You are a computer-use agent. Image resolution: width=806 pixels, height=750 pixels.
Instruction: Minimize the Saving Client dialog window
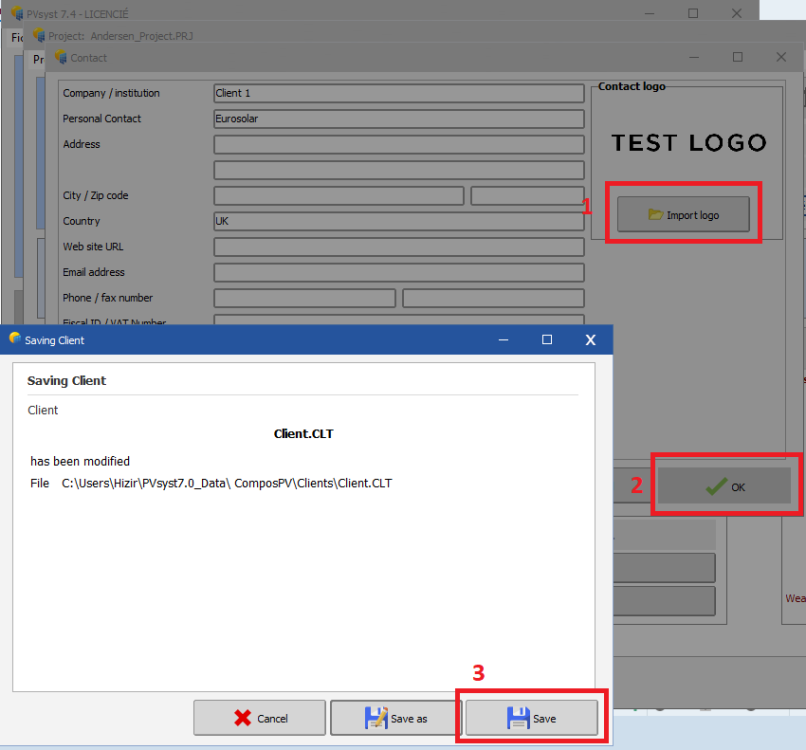(x=505, y=340)
